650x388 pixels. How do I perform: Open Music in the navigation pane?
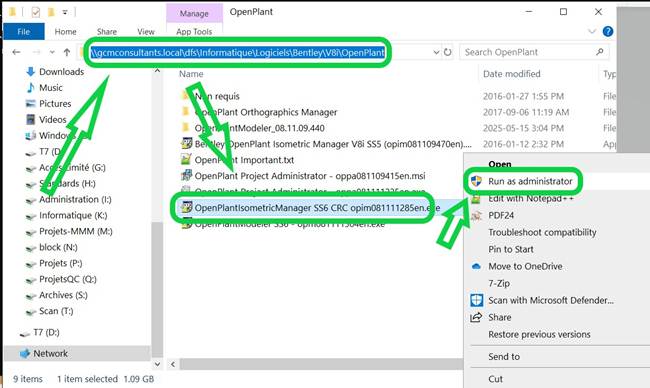[x=51, y=87]
